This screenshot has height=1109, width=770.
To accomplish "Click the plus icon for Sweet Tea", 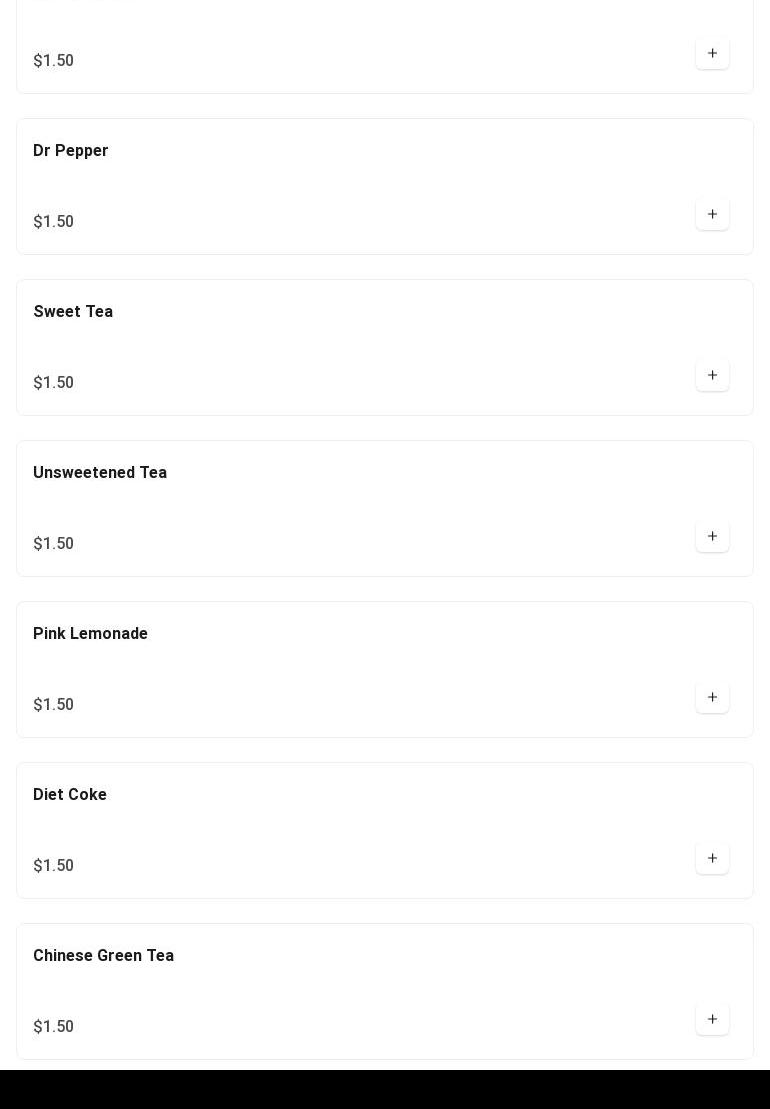I will (712, 375).
